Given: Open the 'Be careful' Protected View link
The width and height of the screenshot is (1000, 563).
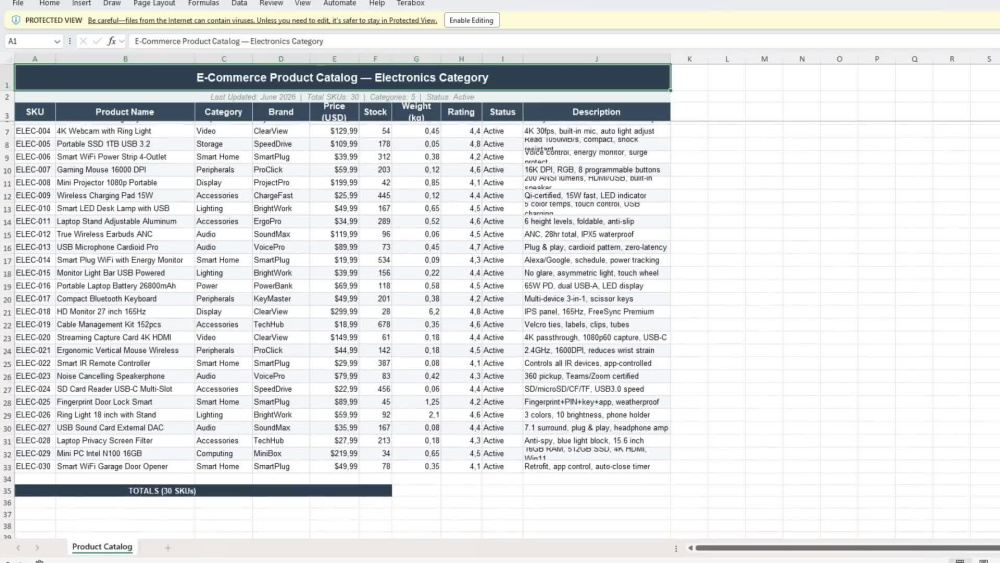Looking at the screenshot, I should [x=262, y=20].
